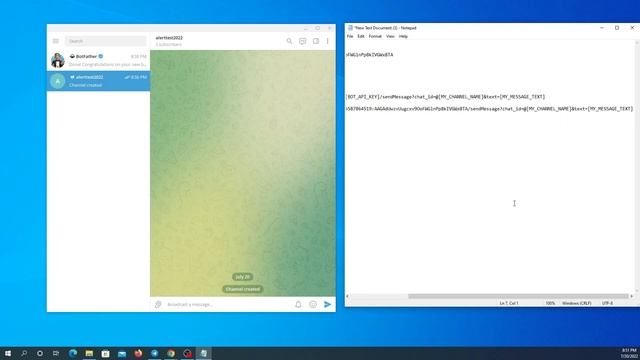
Task: Click the Notepad horizontal scrollbar thumb
Action: (x=518, y=296)
